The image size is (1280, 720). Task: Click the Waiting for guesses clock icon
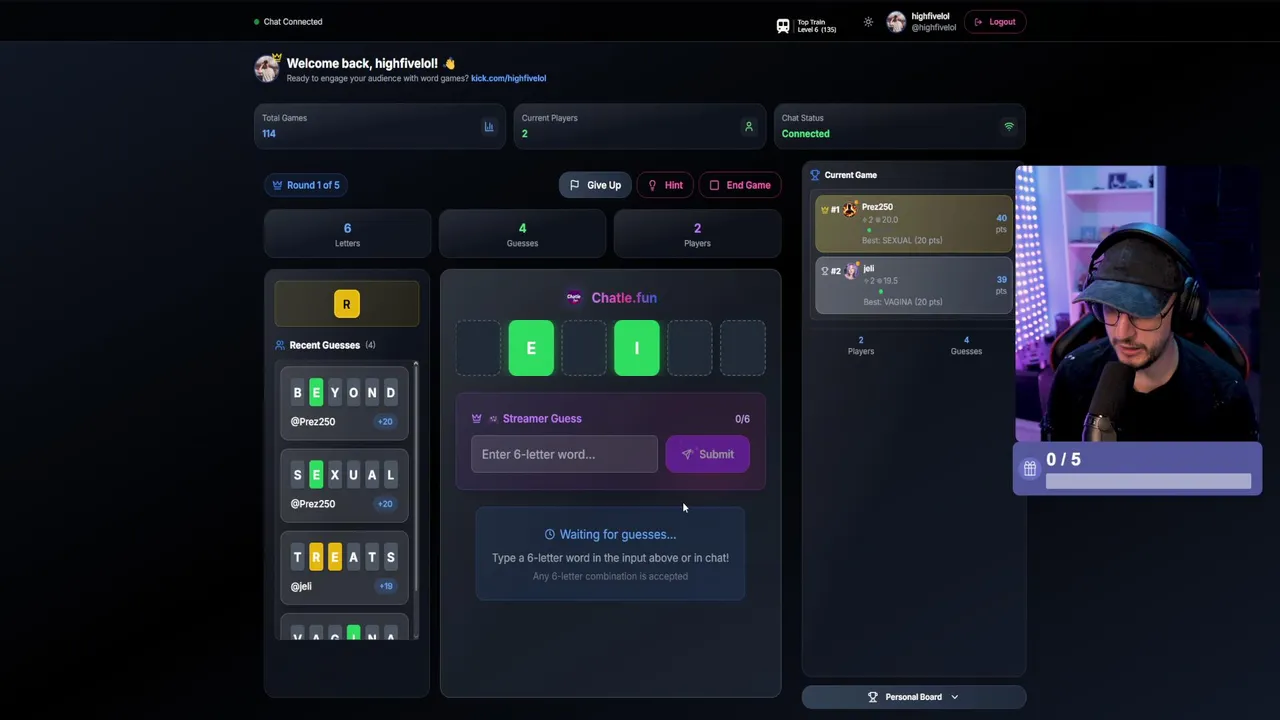550,535
